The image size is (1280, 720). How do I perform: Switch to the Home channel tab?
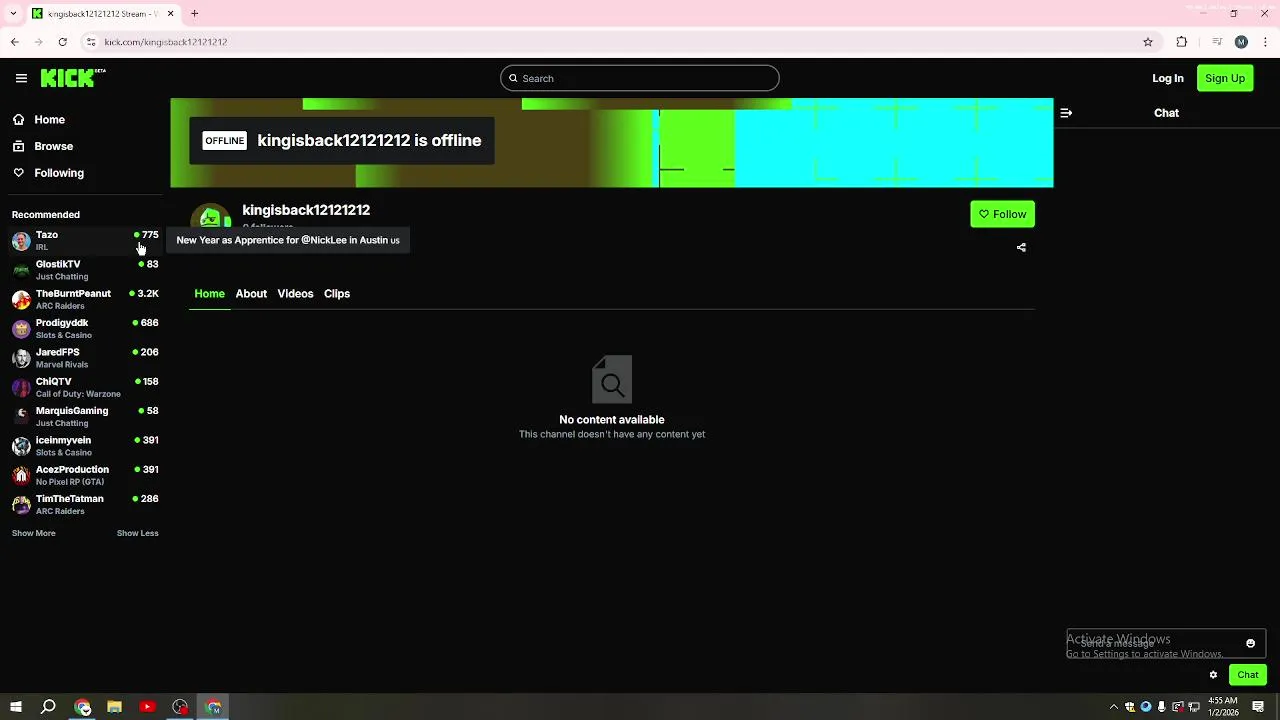coord(209,294)
